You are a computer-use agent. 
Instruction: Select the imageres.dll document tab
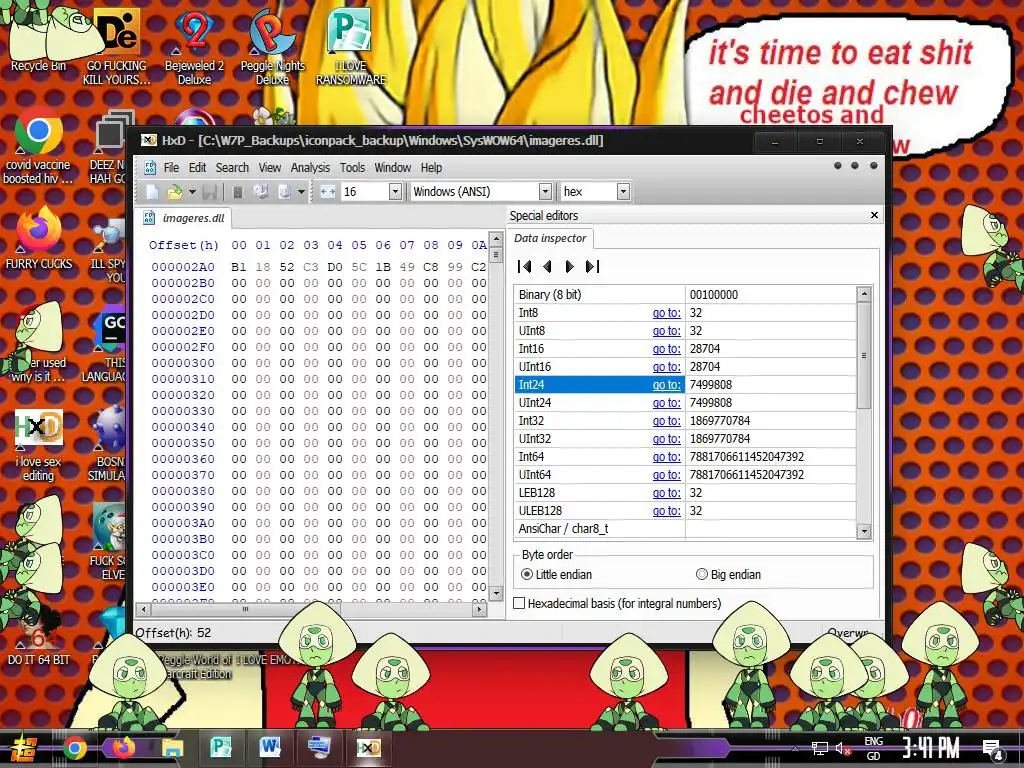[x=184, y=218]
